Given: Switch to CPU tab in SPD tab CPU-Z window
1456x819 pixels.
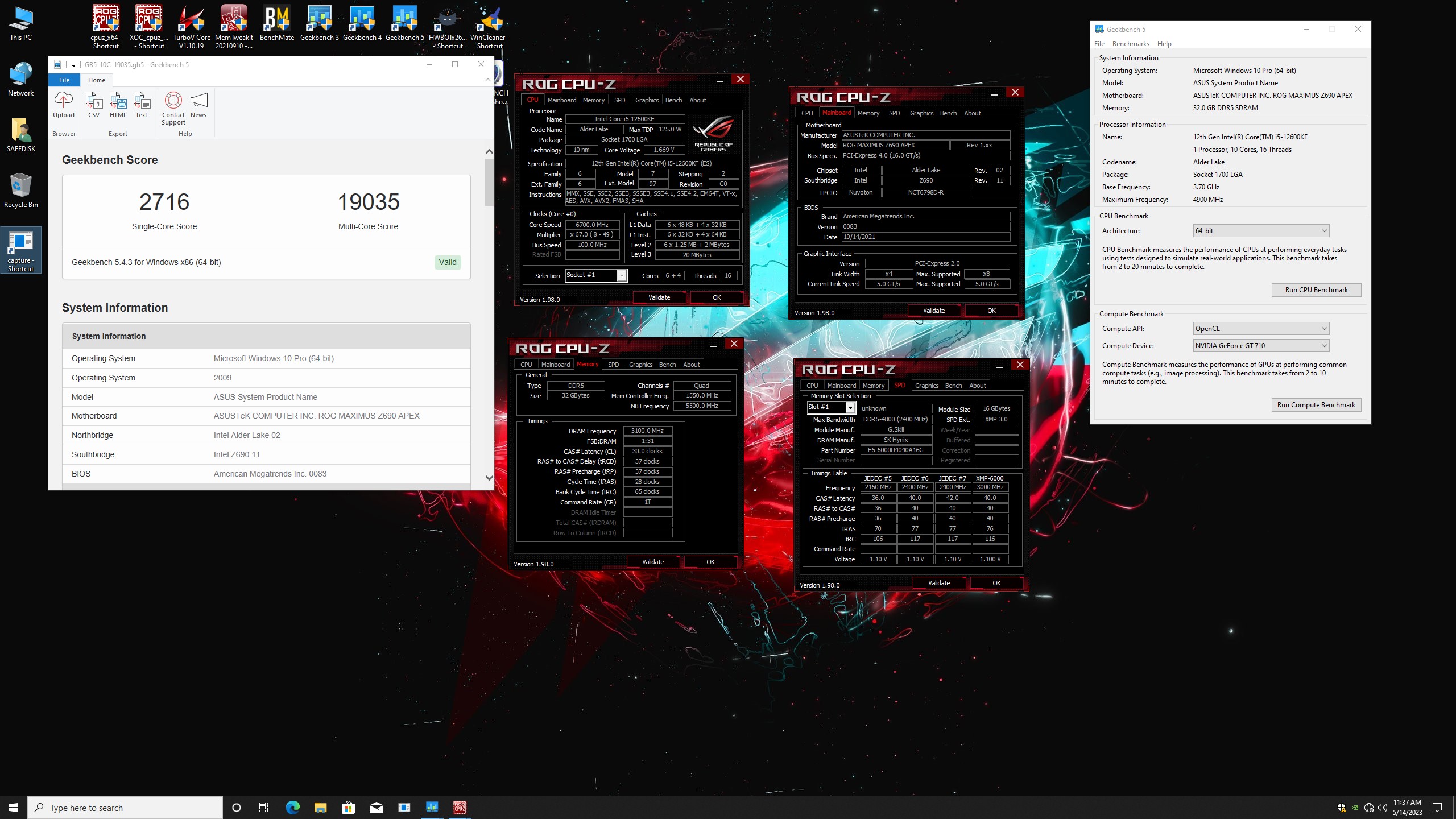Looking at the screenshot, I should click(812, 386).
